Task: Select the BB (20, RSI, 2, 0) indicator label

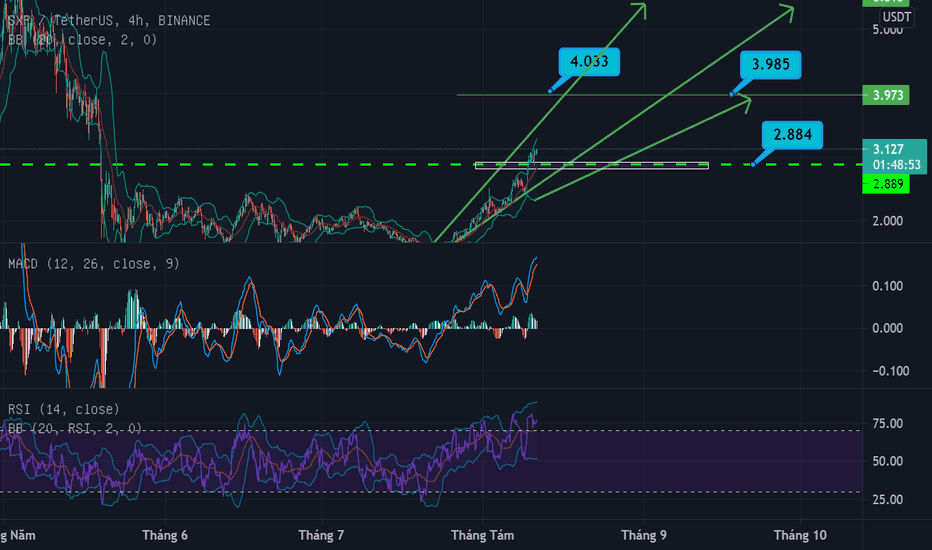Action: pos(75,428)
